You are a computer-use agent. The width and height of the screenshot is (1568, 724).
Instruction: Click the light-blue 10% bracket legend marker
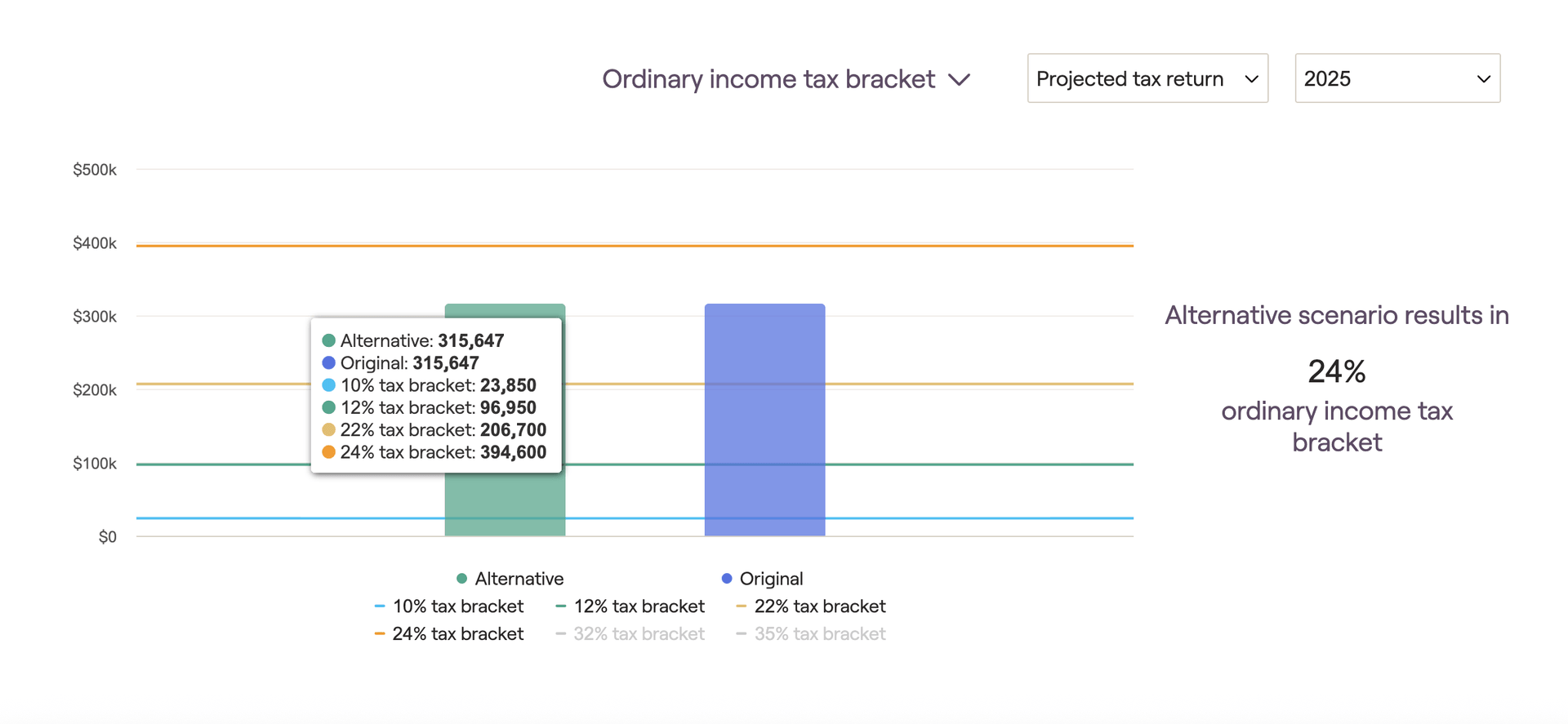coord(380,606)
